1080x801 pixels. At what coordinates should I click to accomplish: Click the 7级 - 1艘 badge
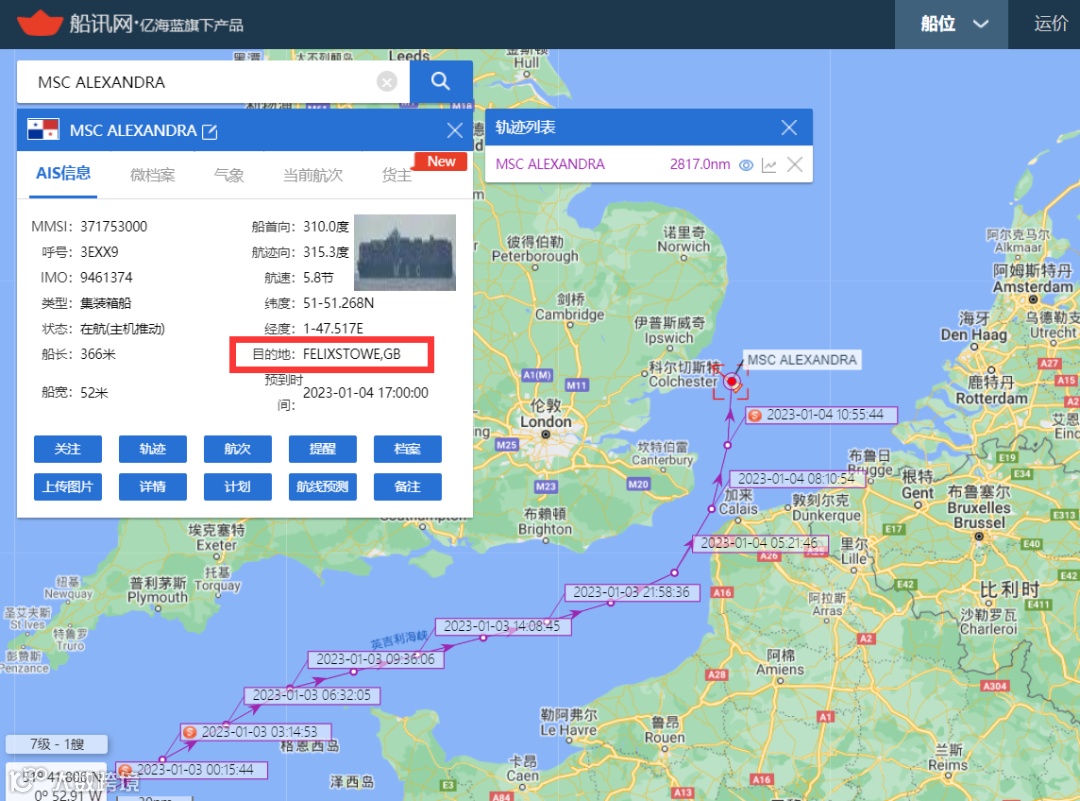click(56, 745)
